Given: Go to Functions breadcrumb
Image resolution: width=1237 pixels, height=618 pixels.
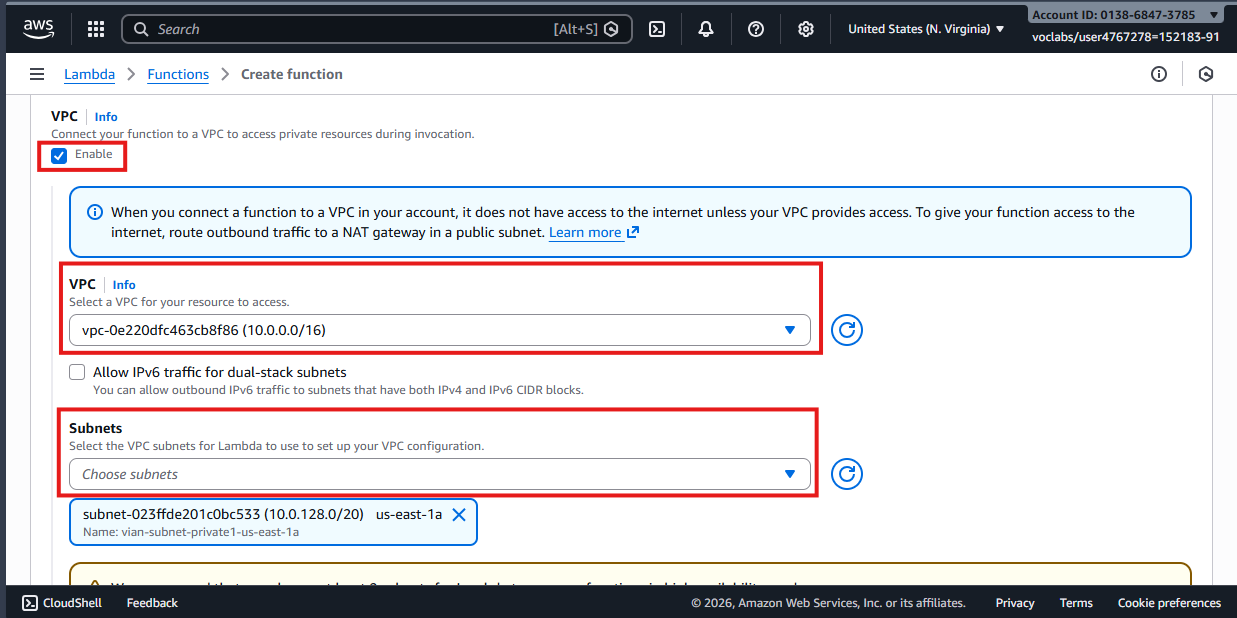Looking at the screenshot, I should (178, 74).
